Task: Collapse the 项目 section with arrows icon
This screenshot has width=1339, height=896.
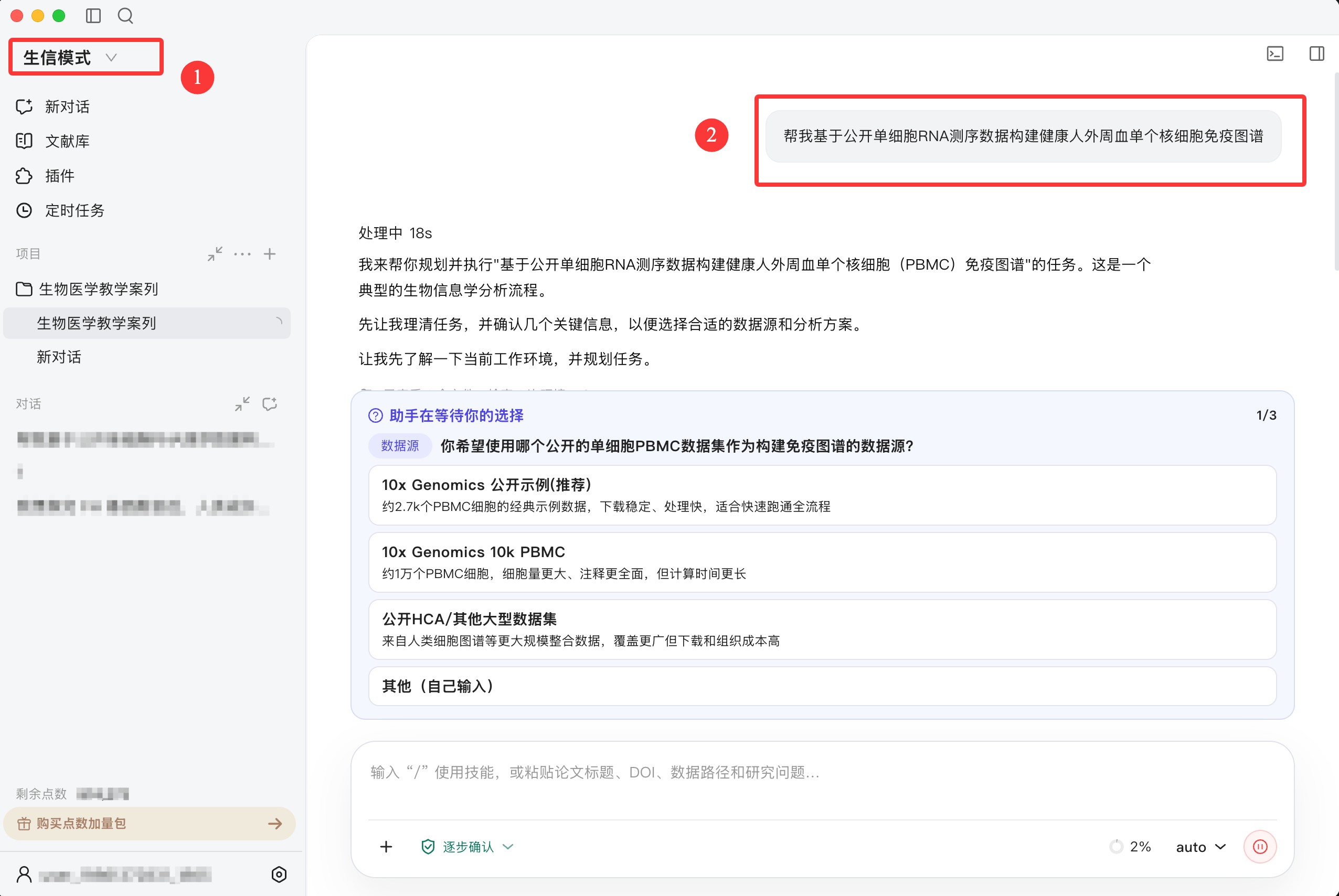Action: coord(215,254)
